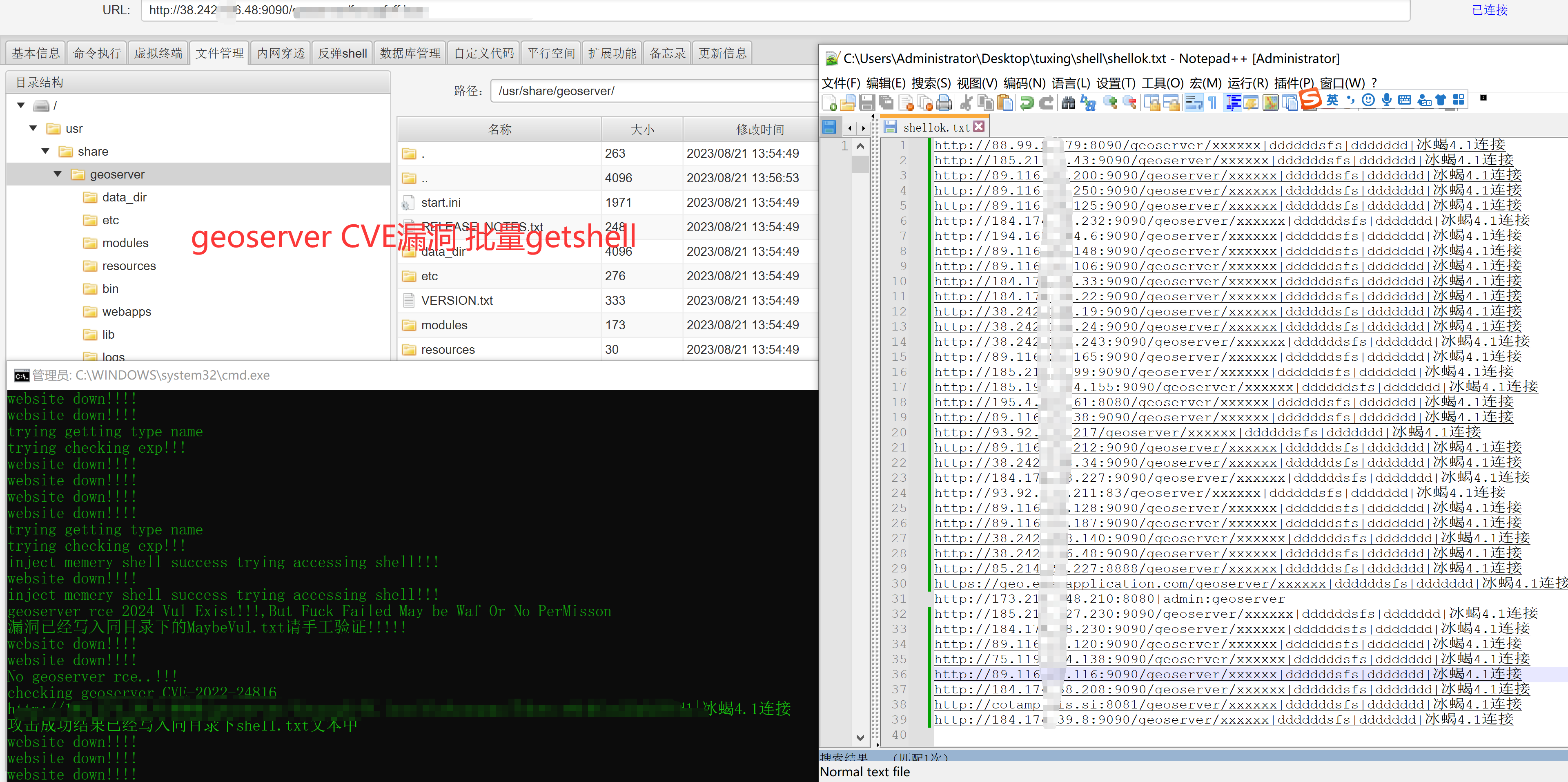Image resolution: width=1568 pixels, height=782 pixels.
Task: Open 文件(F) menu in Notepad++
Action: 841,83
